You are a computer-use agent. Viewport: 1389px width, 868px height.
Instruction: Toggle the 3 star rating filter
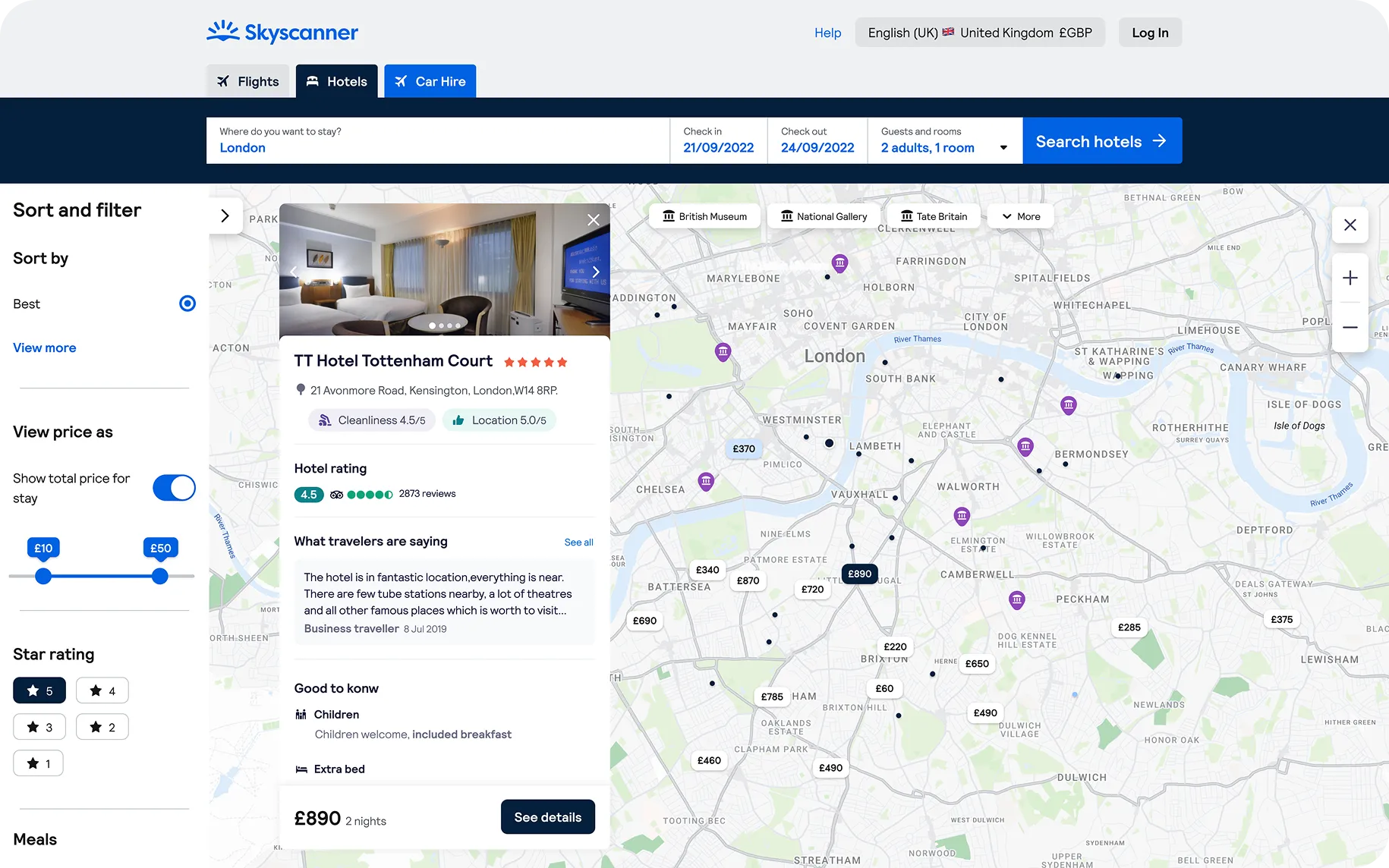point(39,727)
